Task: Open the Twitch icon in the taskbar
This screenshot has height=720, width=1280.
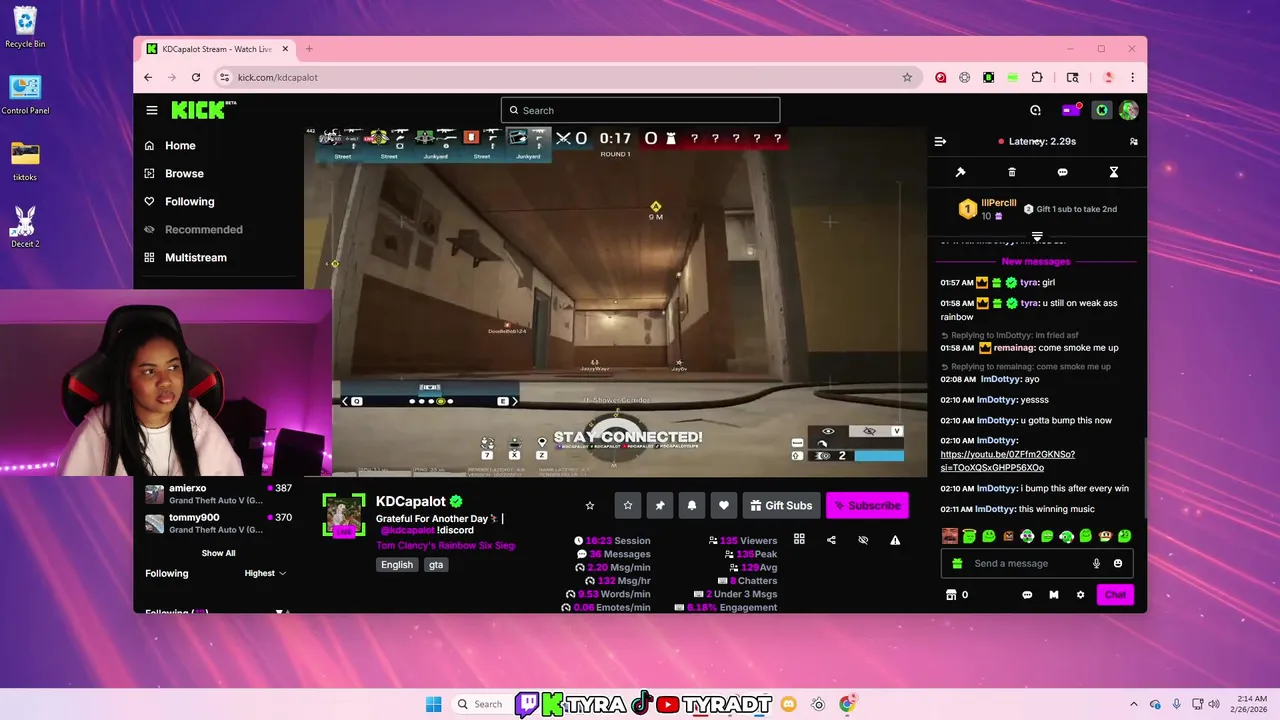Action: (x=527, y=704)
